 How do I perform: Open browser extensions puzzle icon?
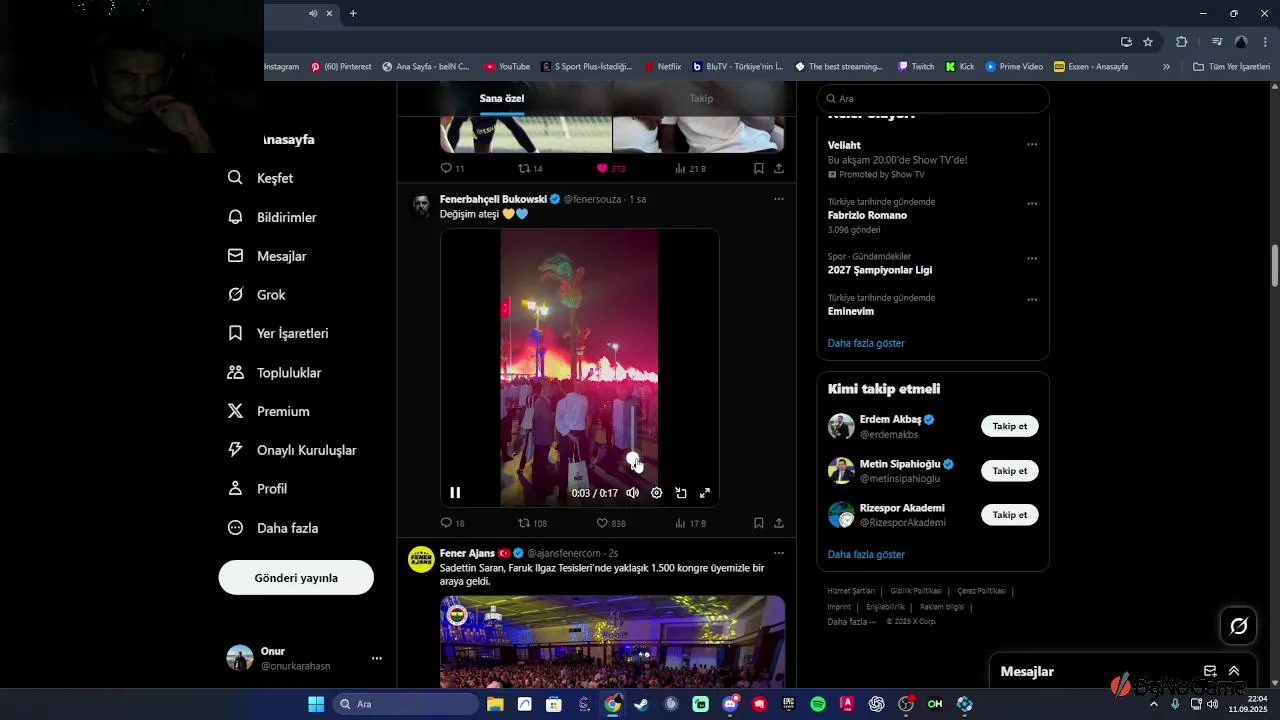click(x=1182, y=42)
